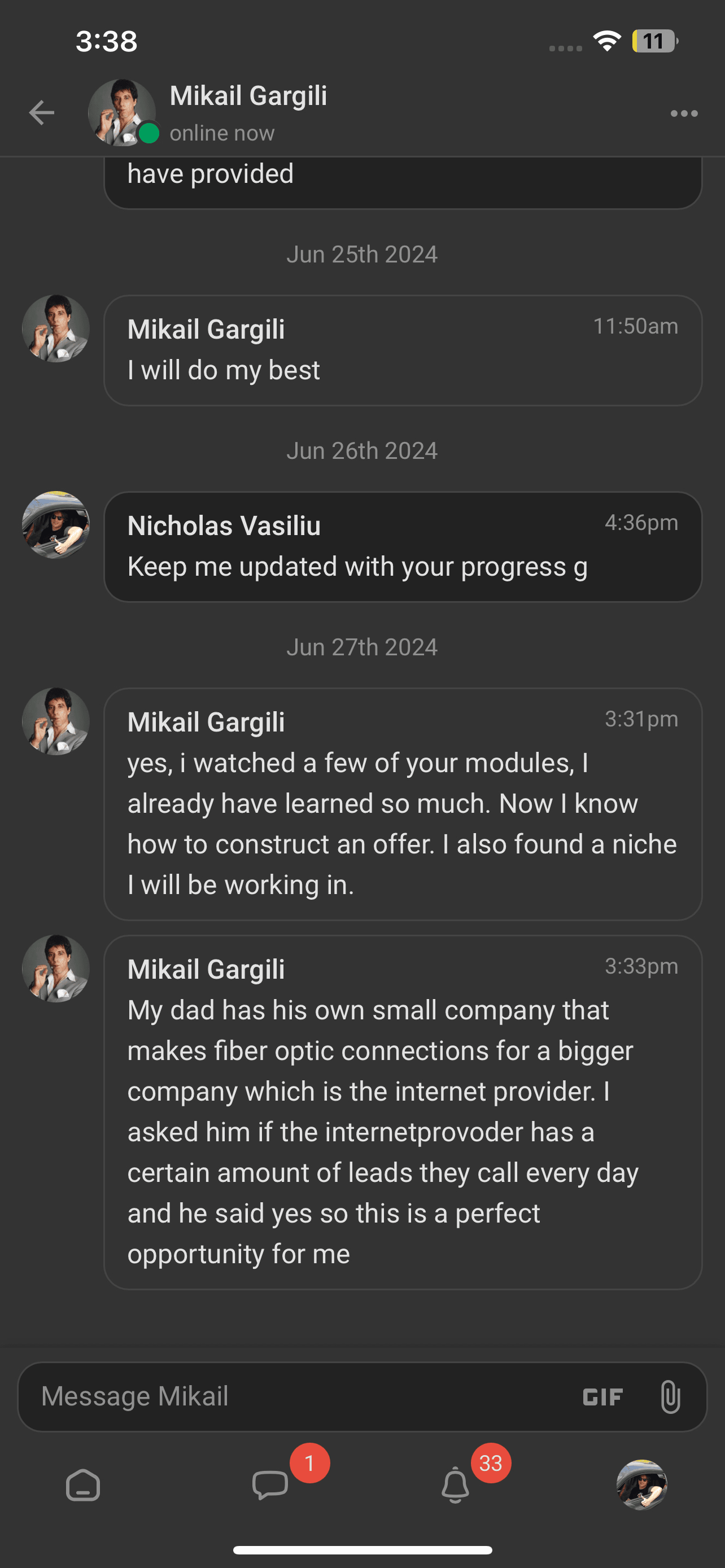Open the notifications bell icon

[455, 1485]
